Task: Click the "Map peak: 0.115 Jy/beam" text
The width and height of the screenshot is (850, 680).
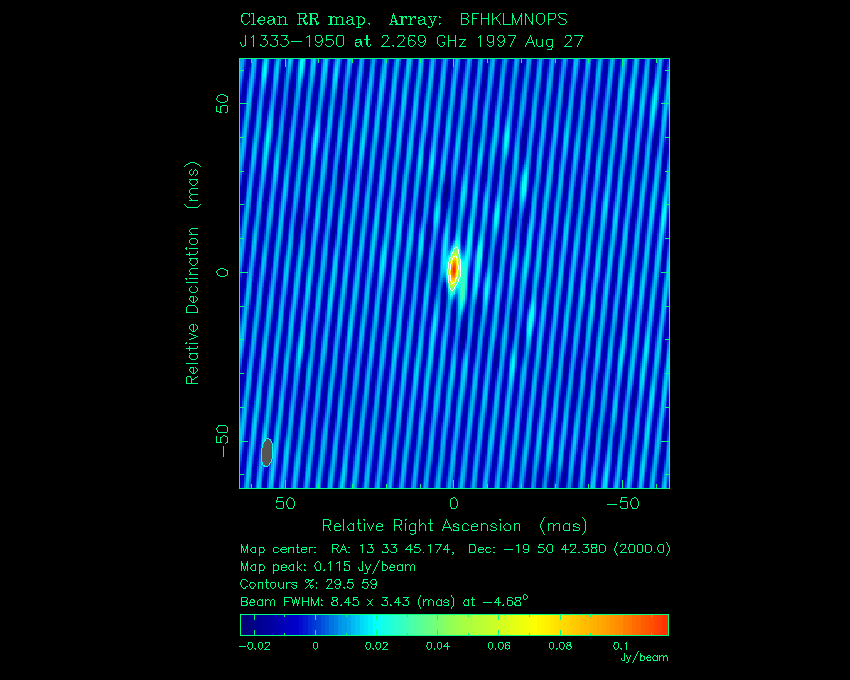Action: (327, 567)
